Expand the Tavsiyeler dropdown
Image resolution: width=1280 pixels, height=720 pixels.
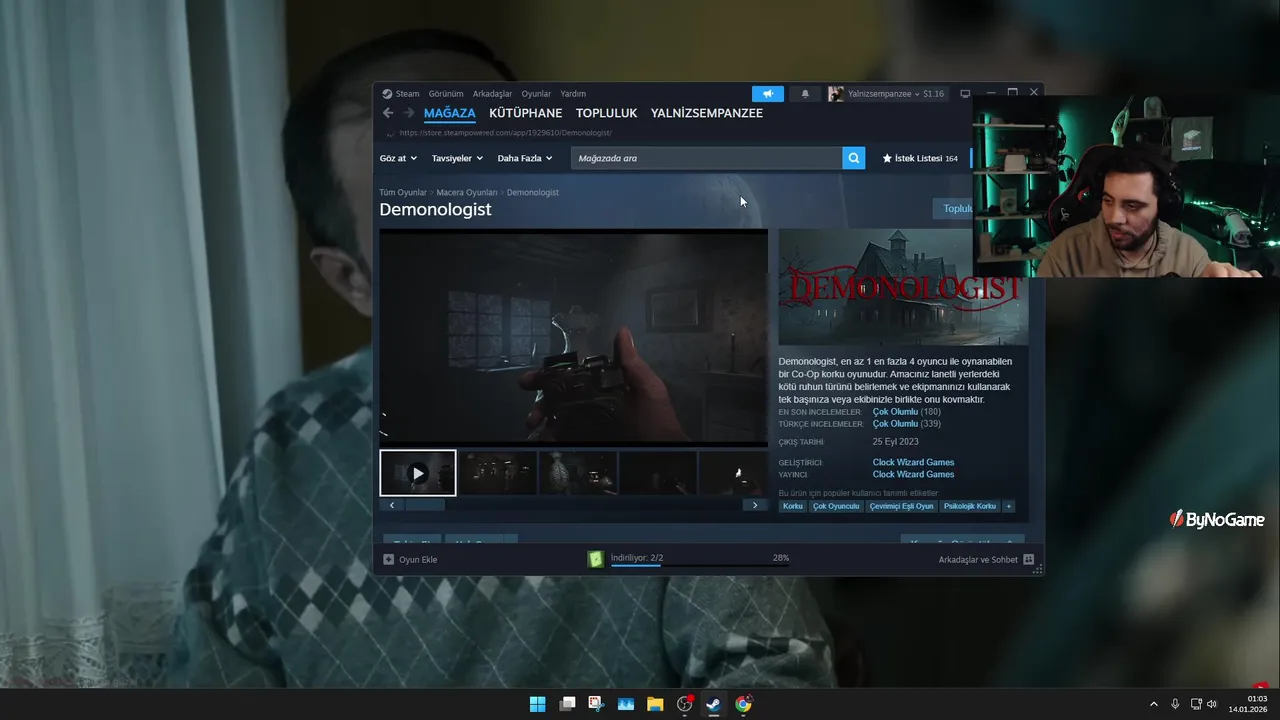[x=457, y=158]
